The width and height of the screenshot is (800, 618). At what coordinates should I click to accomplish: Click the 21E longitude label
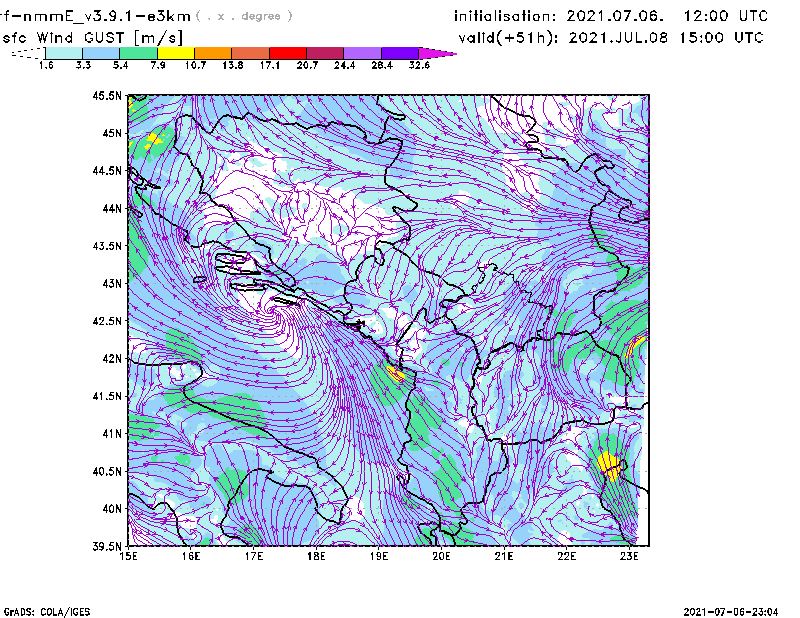[x=504, y=556]
